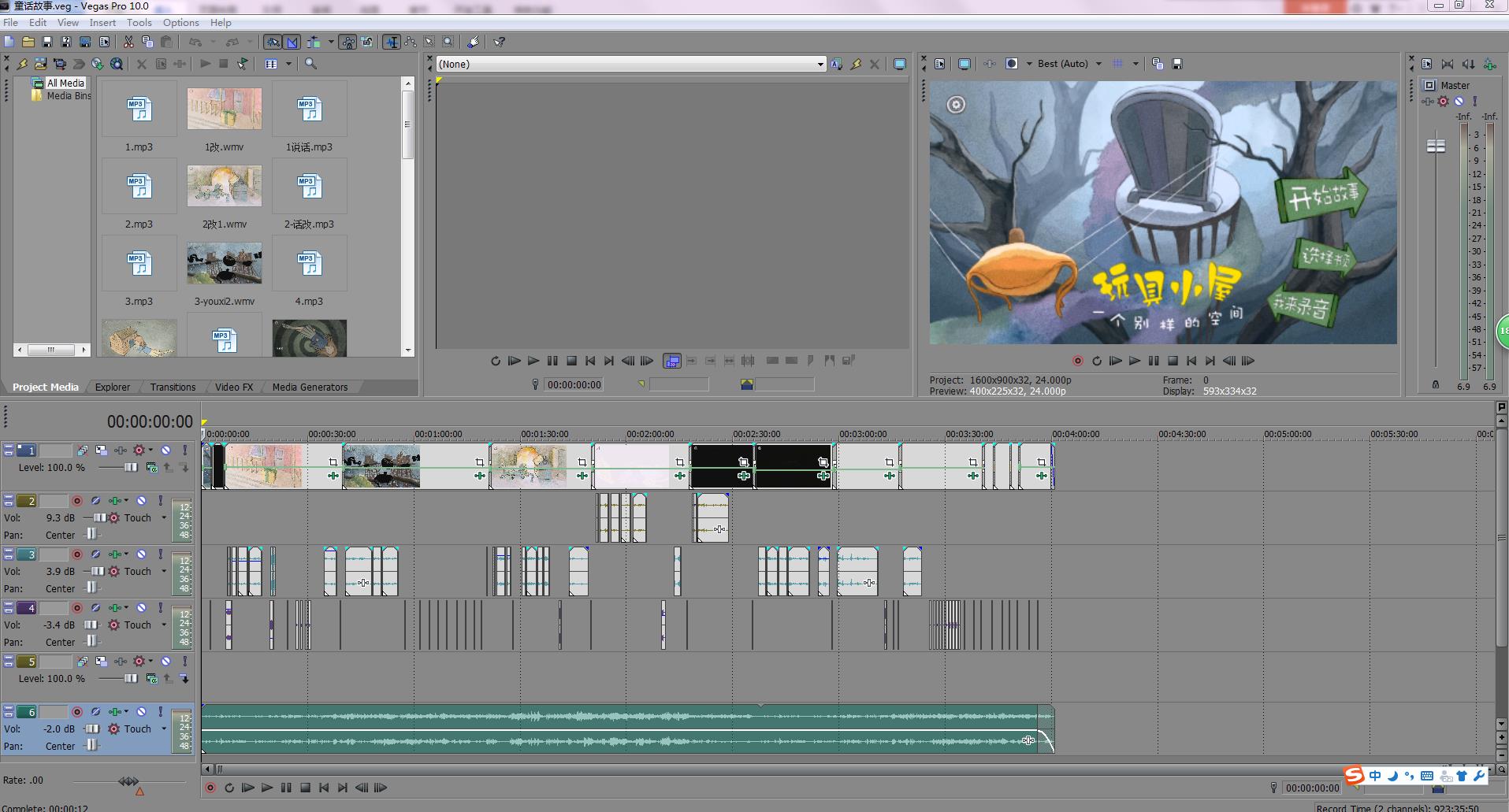The image size is (1509, 812).
Task: Open the Insert menu
Action: coord(102,23)
